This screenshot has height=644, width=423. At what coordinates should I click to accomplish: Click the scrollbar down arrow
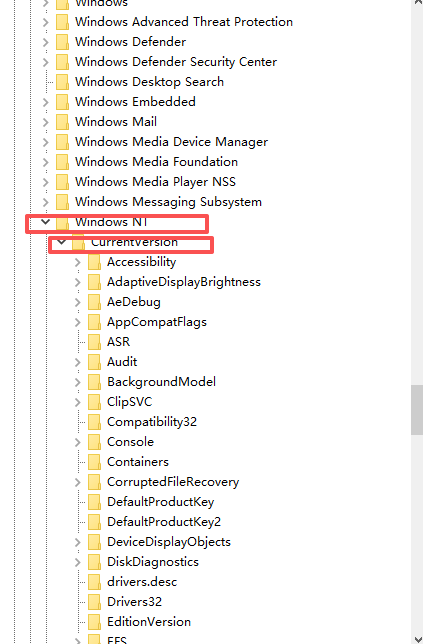(x=417, y=639)
